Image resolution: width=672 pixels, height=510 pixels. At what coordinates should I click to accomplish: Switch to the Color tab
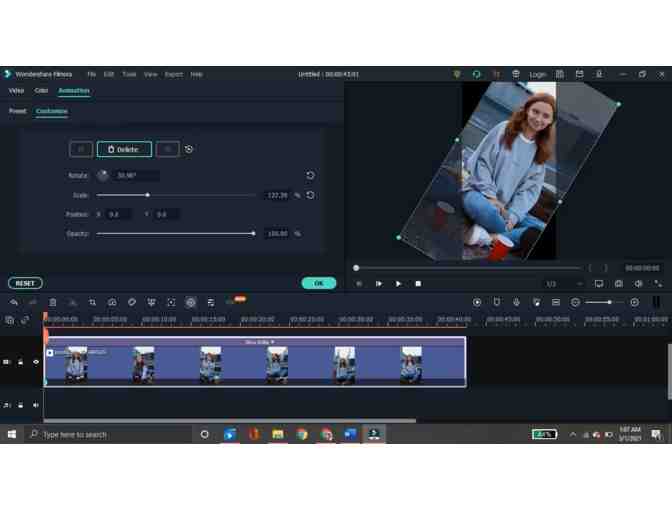41,90
